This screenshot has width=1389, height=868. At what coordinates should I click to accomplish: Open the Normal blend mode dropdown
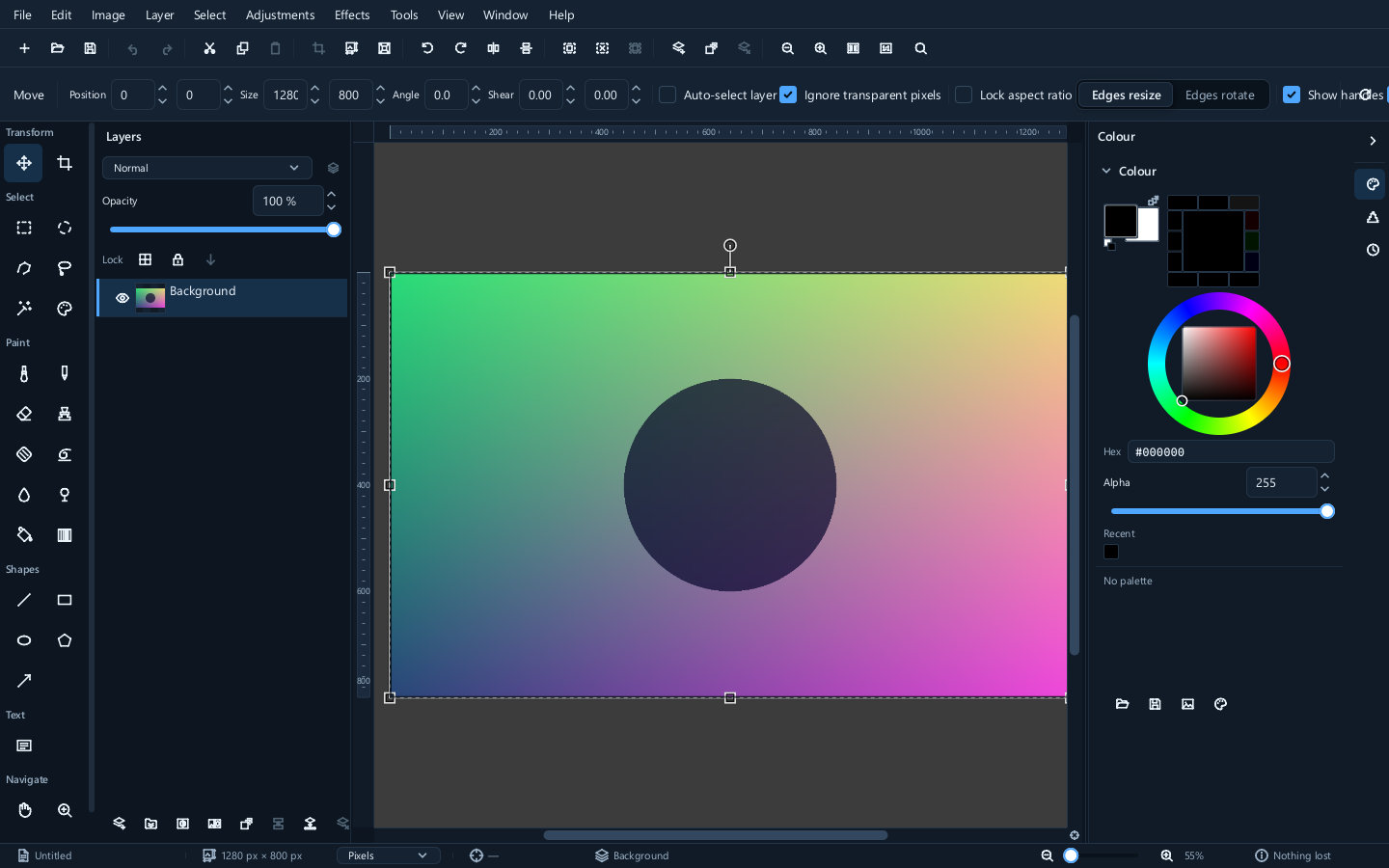click(207, 168)
